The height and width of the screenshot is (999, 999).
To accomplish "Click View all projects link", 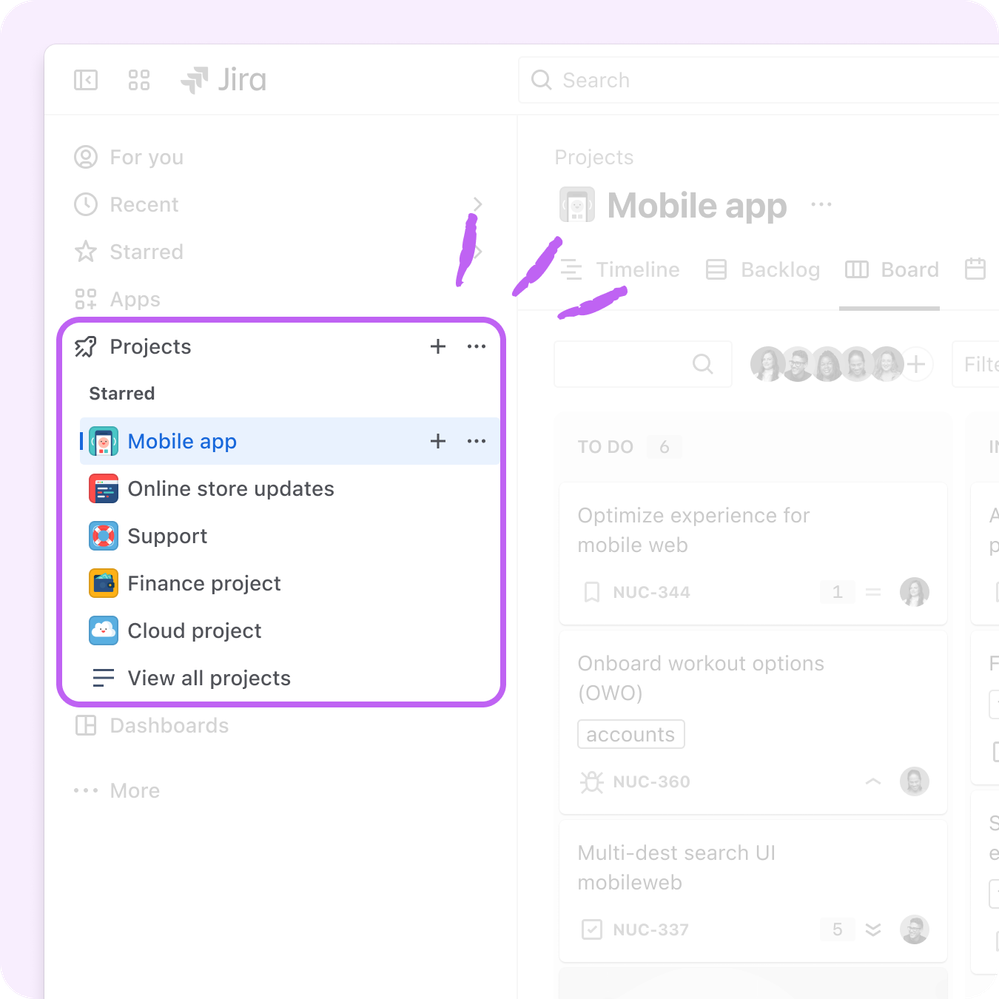I will [x=191, y=678].
